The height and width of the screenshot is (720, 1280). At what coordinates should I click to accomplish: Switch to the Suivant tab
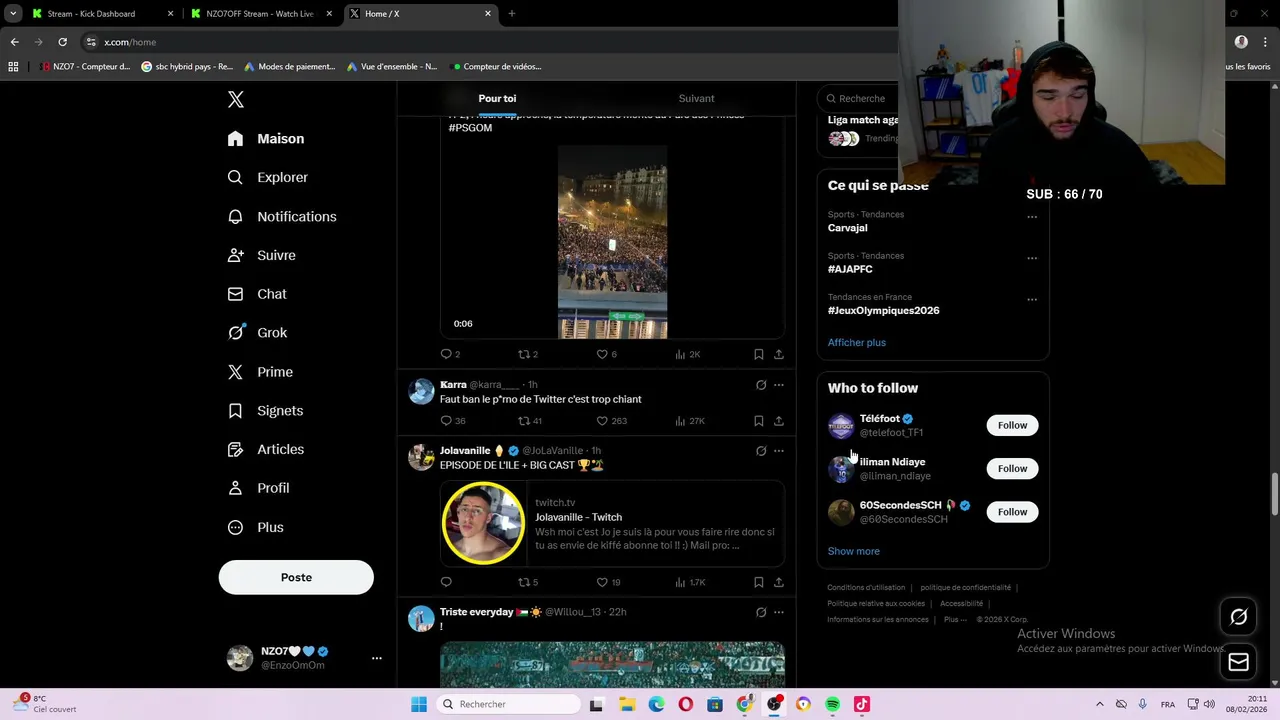[696, 98]
